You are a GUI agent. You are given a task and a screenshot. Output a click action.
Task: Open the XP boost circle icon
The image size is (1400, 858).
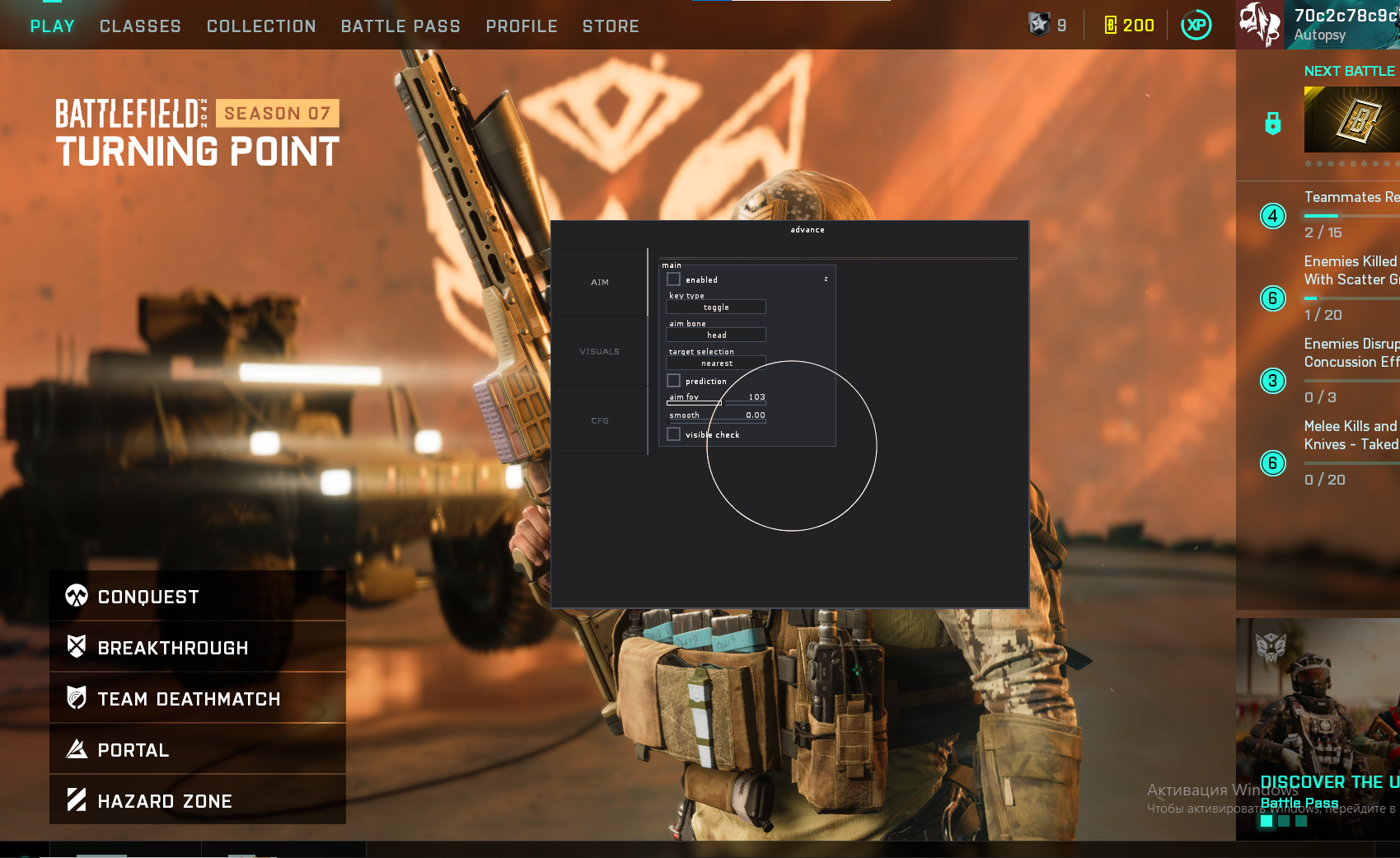1196,26
